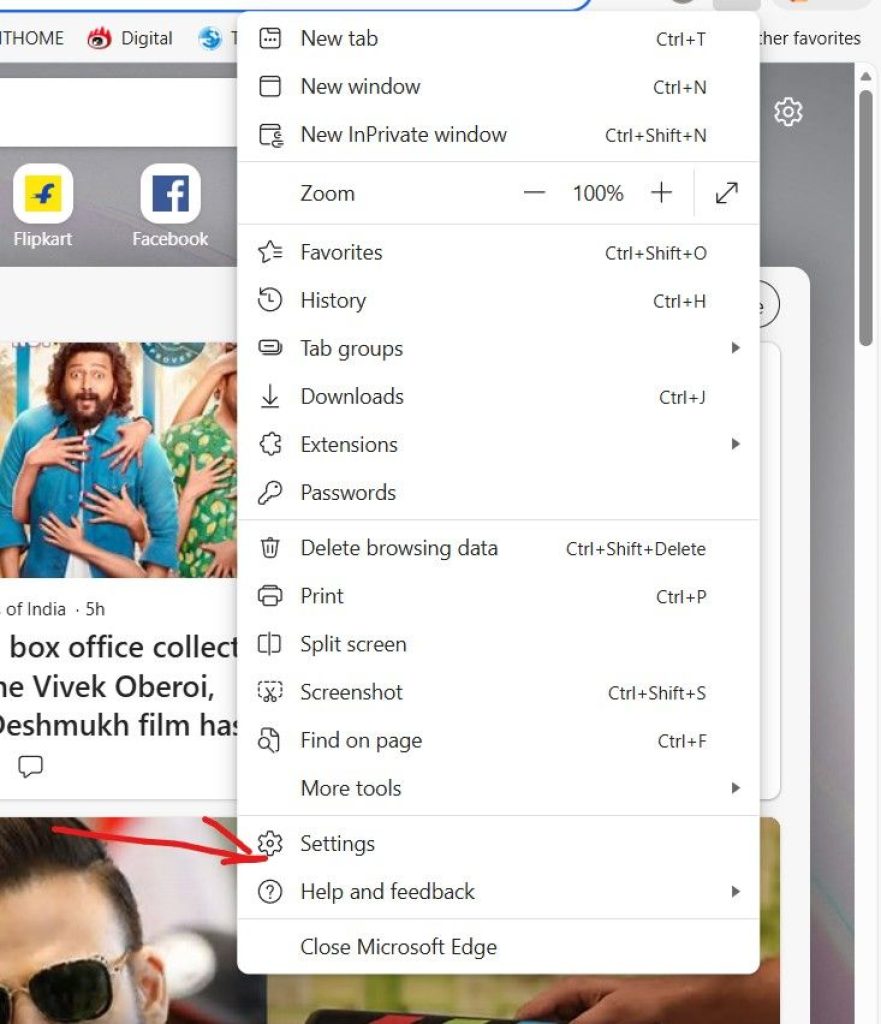
Task: Open a New InPrivate window
Action: click(x=403, y=135)
